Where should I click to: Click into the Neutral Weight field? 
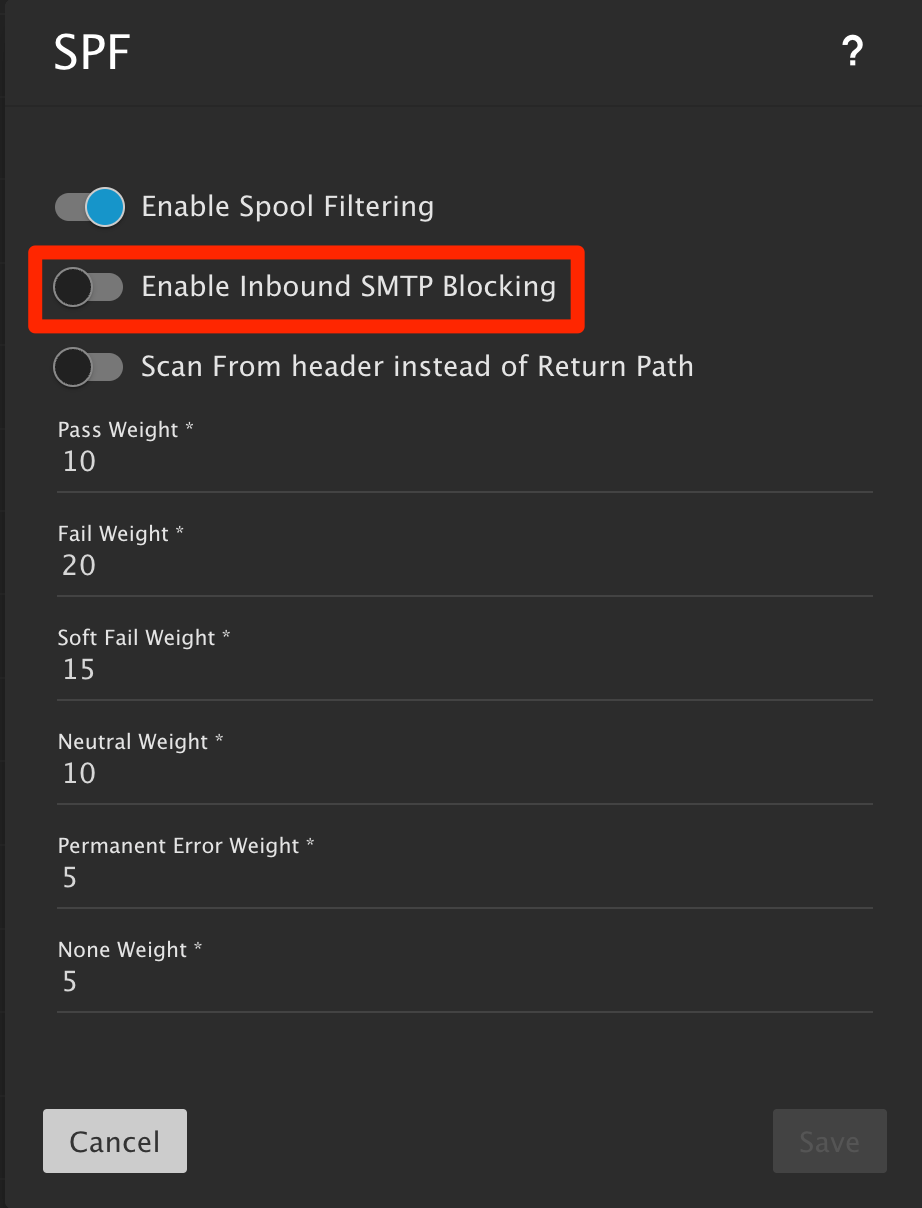[464, 774]
